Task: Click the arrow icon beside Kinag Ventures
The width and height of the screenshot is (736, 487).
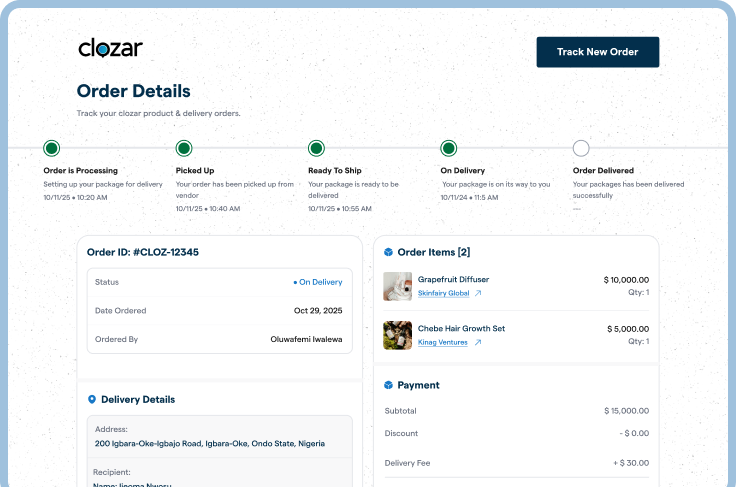Action: click(478, 342)
